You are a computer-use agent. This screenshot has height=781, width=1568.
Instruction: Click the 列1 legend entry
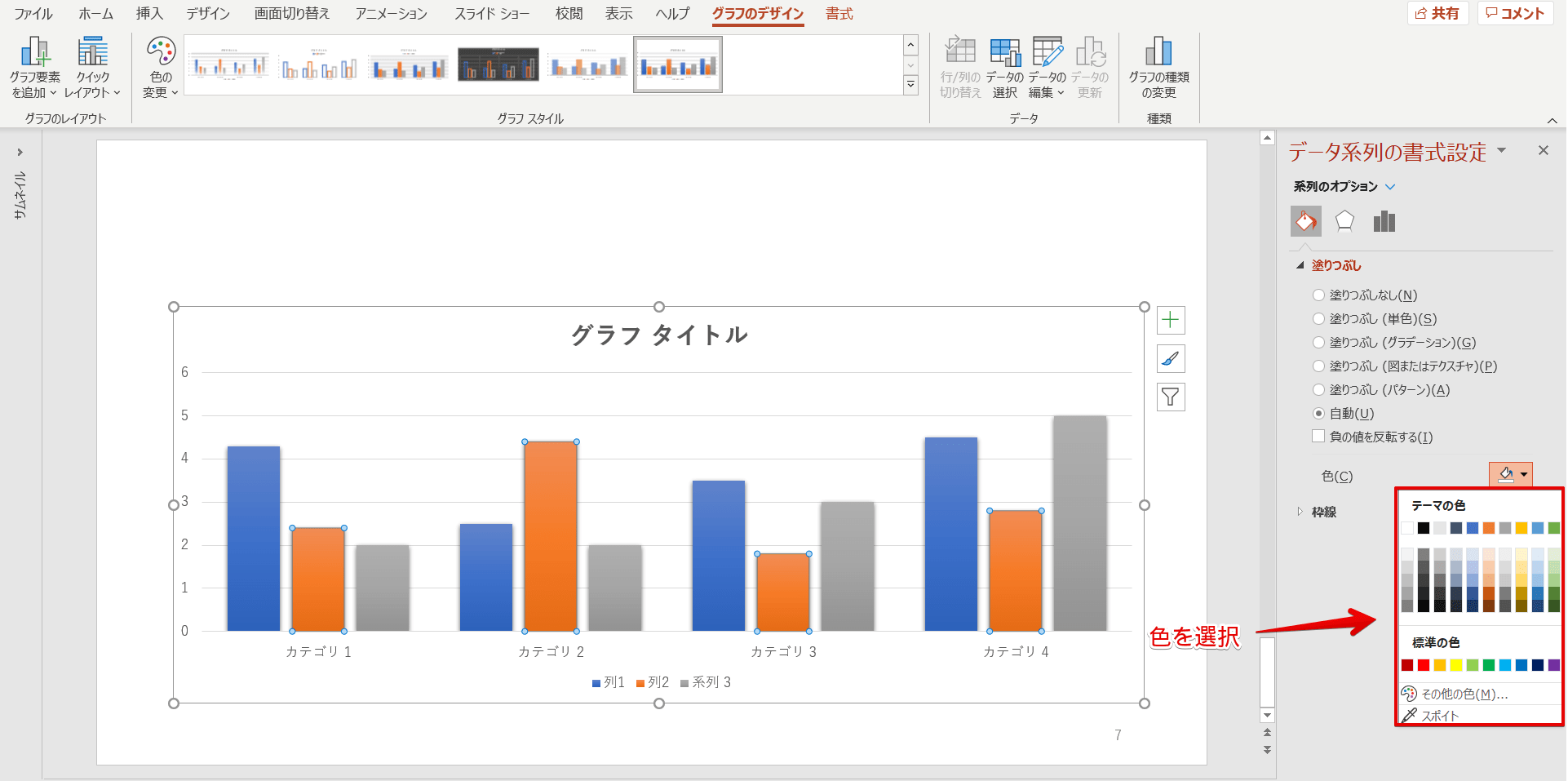[609, 682]
